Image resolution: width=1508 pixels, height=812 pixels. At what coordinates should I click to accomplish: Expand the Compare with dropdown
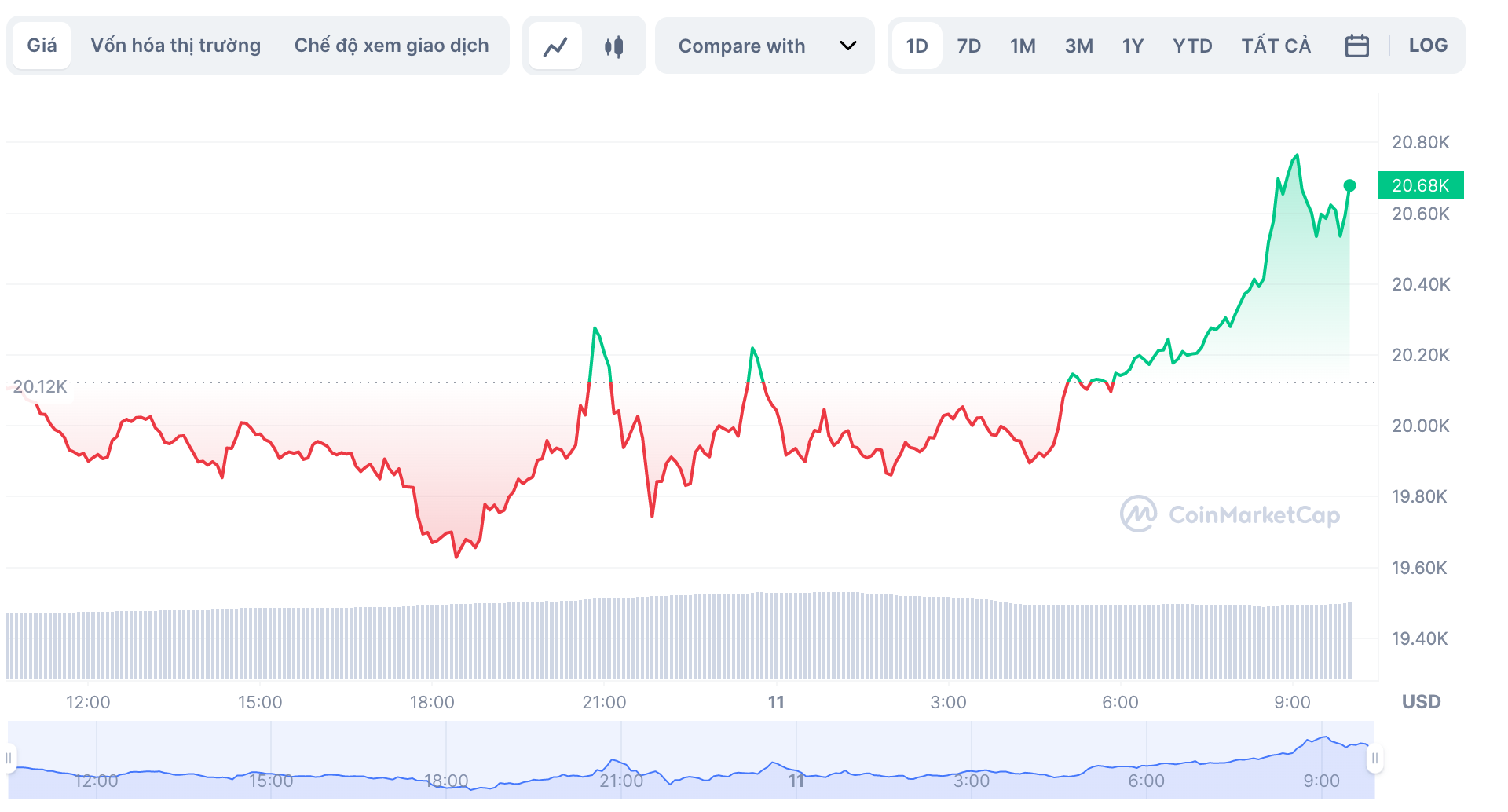click(764, 46)
